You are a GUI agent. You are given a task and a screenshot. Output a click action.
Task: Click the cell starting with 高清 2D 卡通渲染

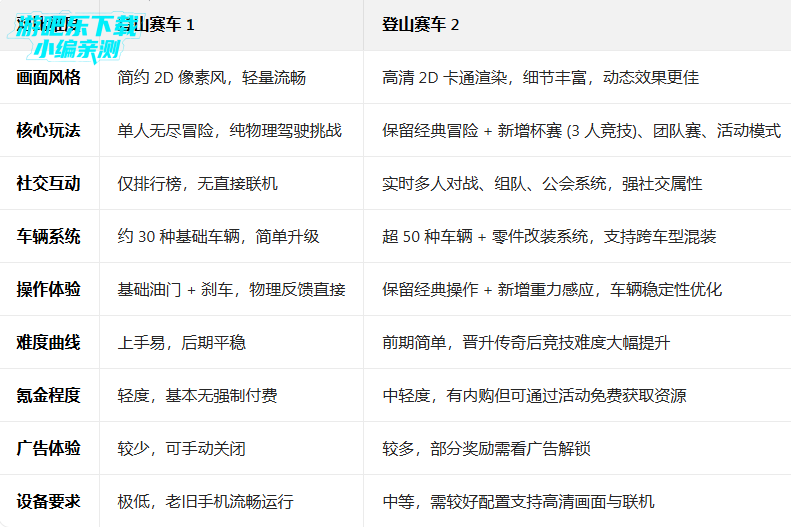pyautogui.click(x=540, y=77)
